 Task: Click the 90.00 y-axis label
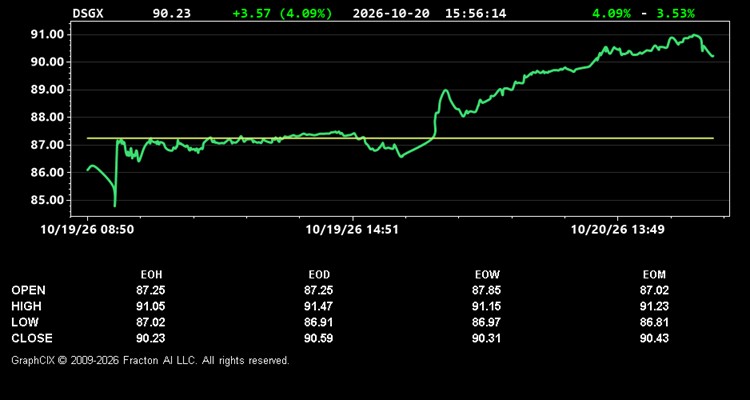click(x=47, y=62)
